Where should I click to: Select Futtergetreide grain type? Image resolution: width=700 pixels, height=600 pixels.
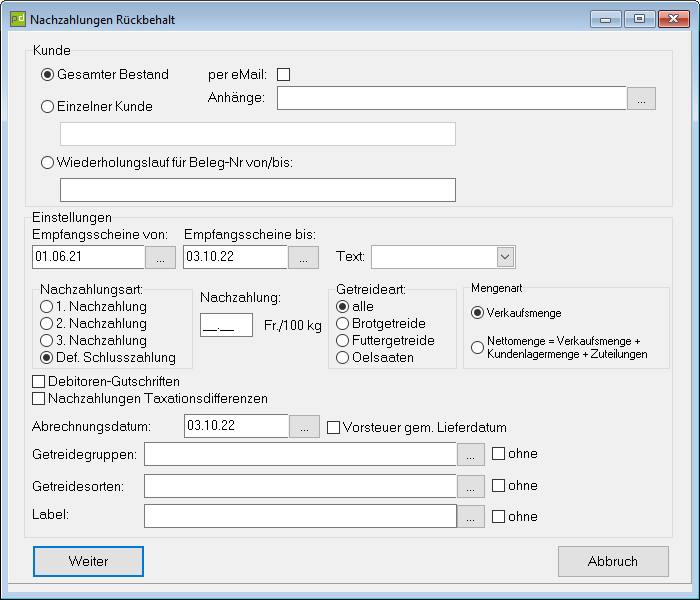click(x=342, y=341)
